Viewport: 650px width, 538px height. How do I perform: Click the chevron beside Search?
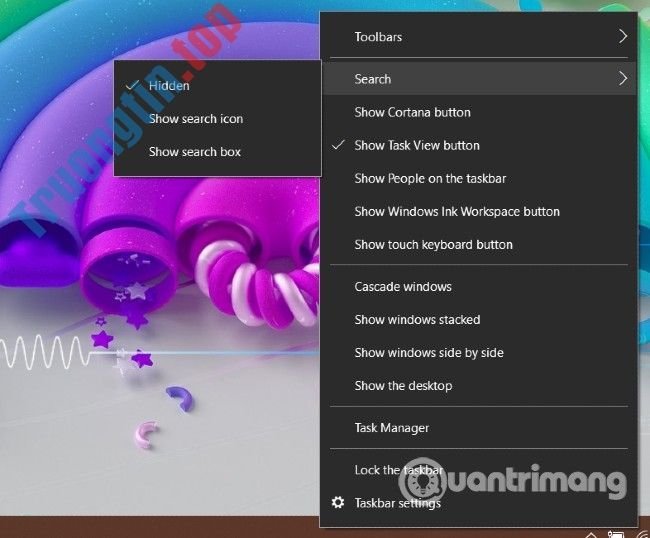[x=622, y=79]
